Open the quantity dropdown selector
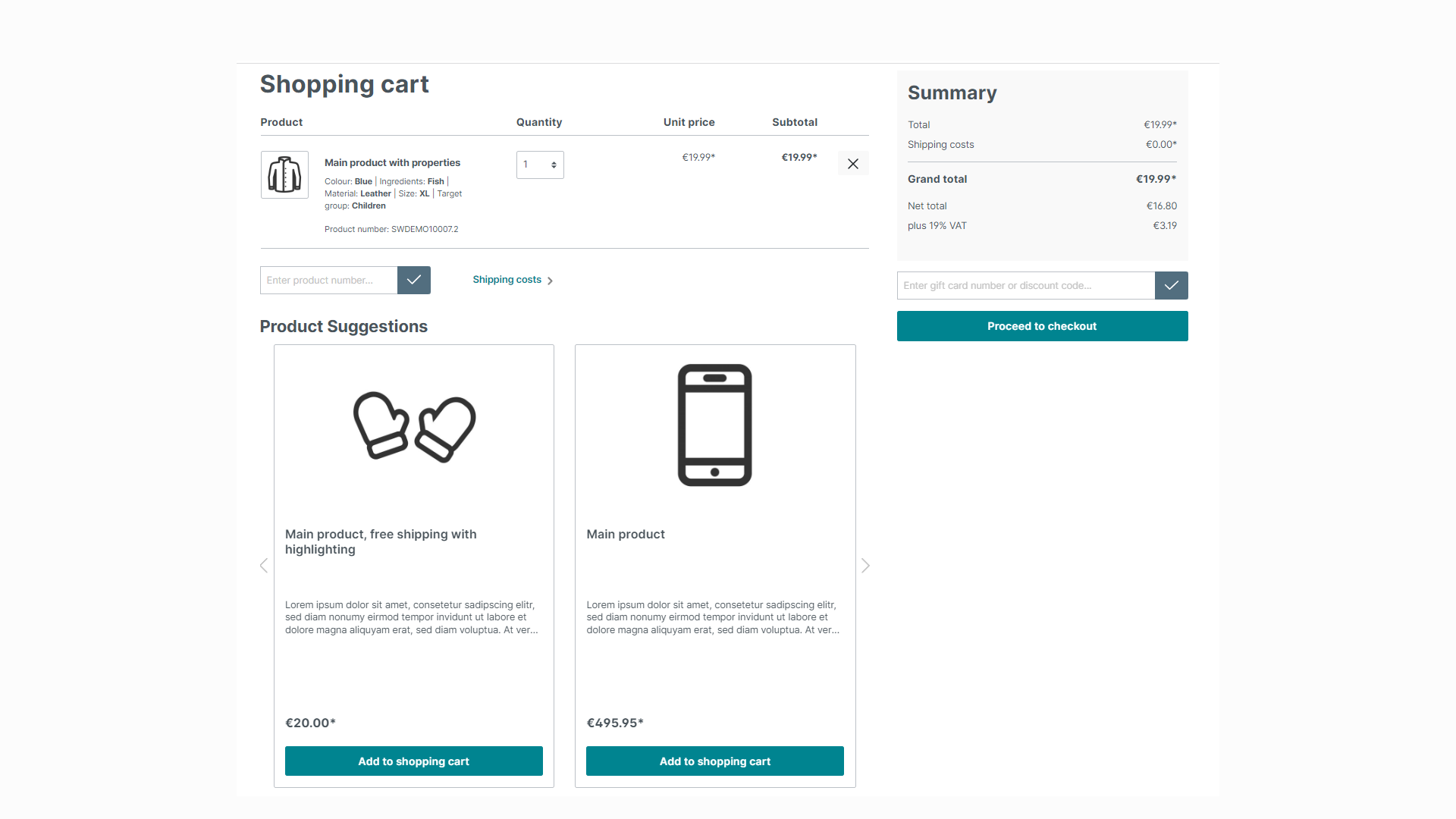Screen dimensions: 1456x819 pyautogui.click(x=540, y=165)
